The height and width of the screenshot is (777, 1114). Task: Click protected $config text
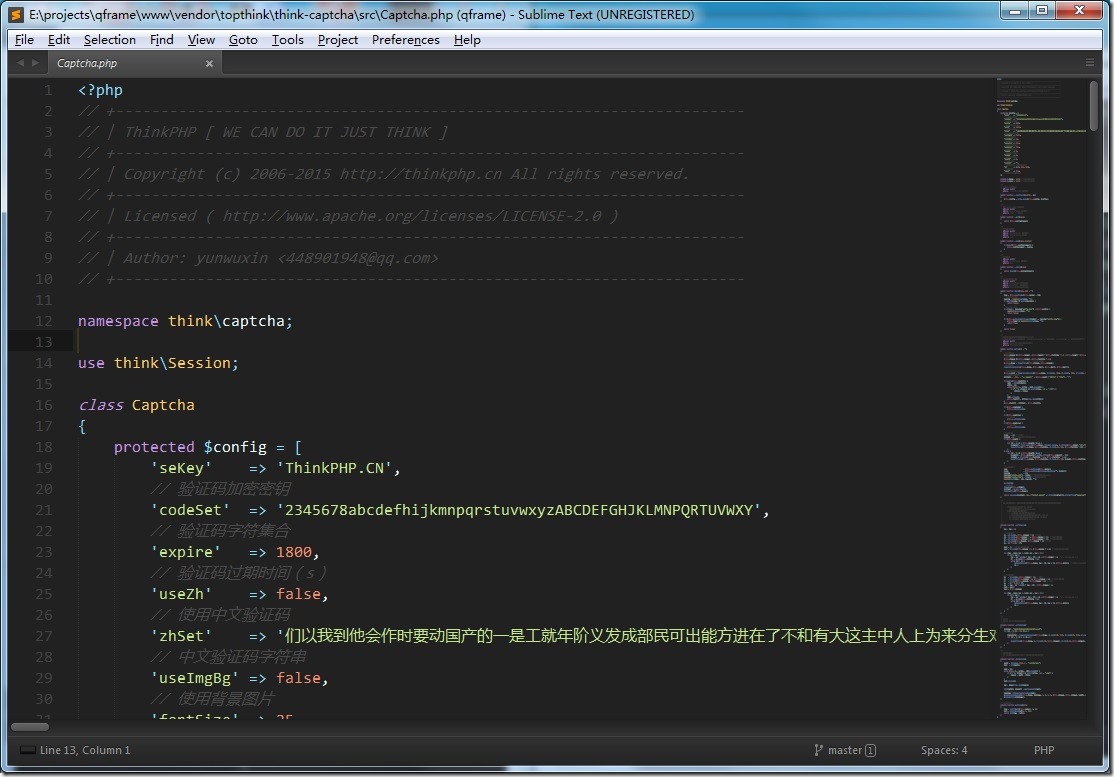point(190,447)
